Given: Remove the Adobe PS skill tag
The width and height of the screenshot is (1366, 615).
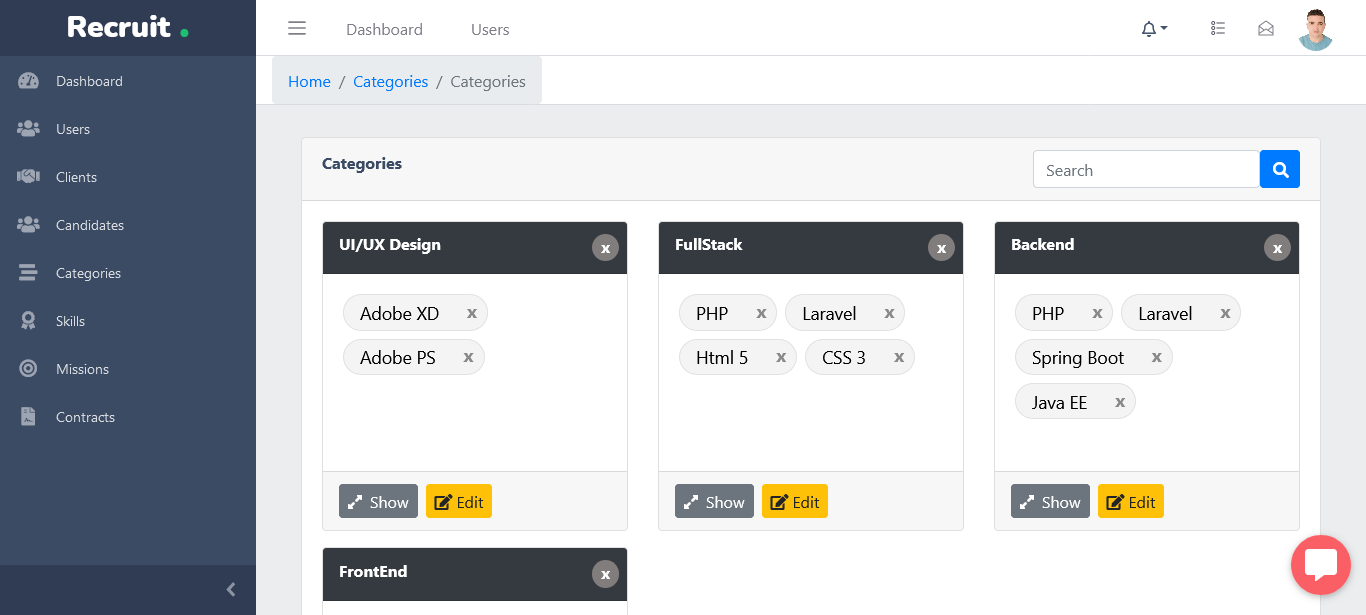Looking at the screenshot, I should tap(468, 357).
